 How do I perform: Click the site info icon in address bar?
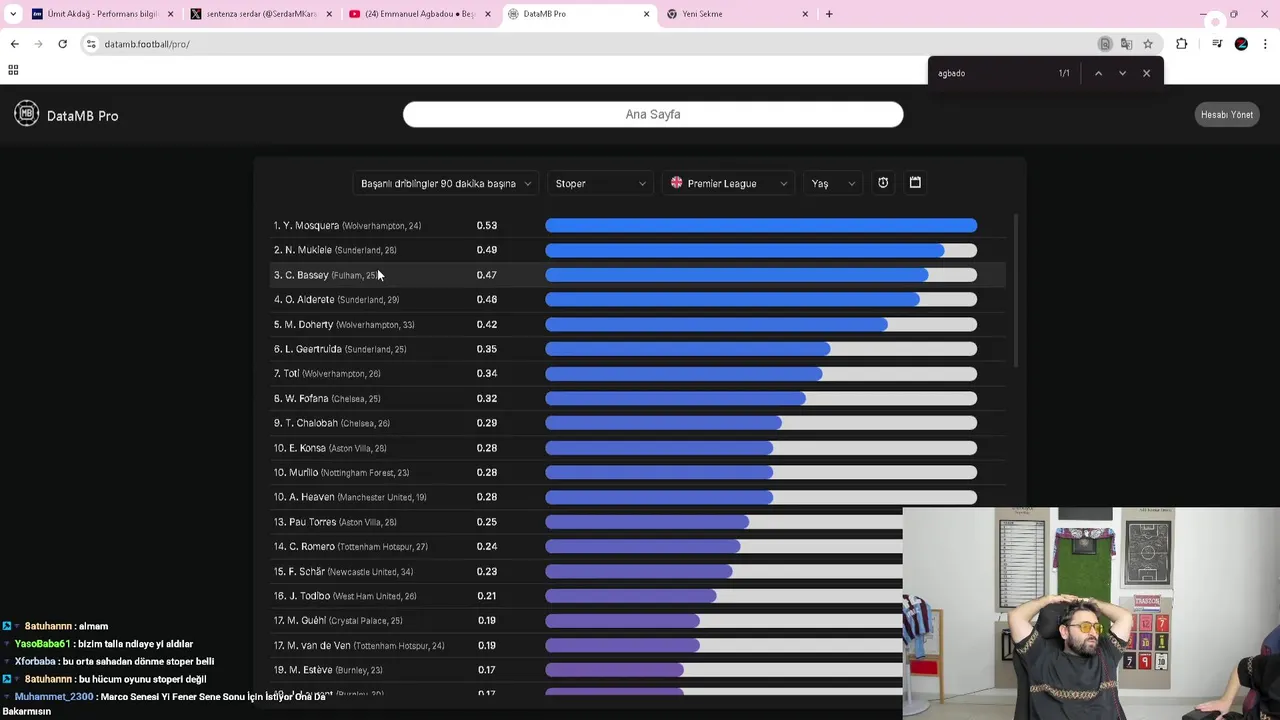(x=91, y=44)
